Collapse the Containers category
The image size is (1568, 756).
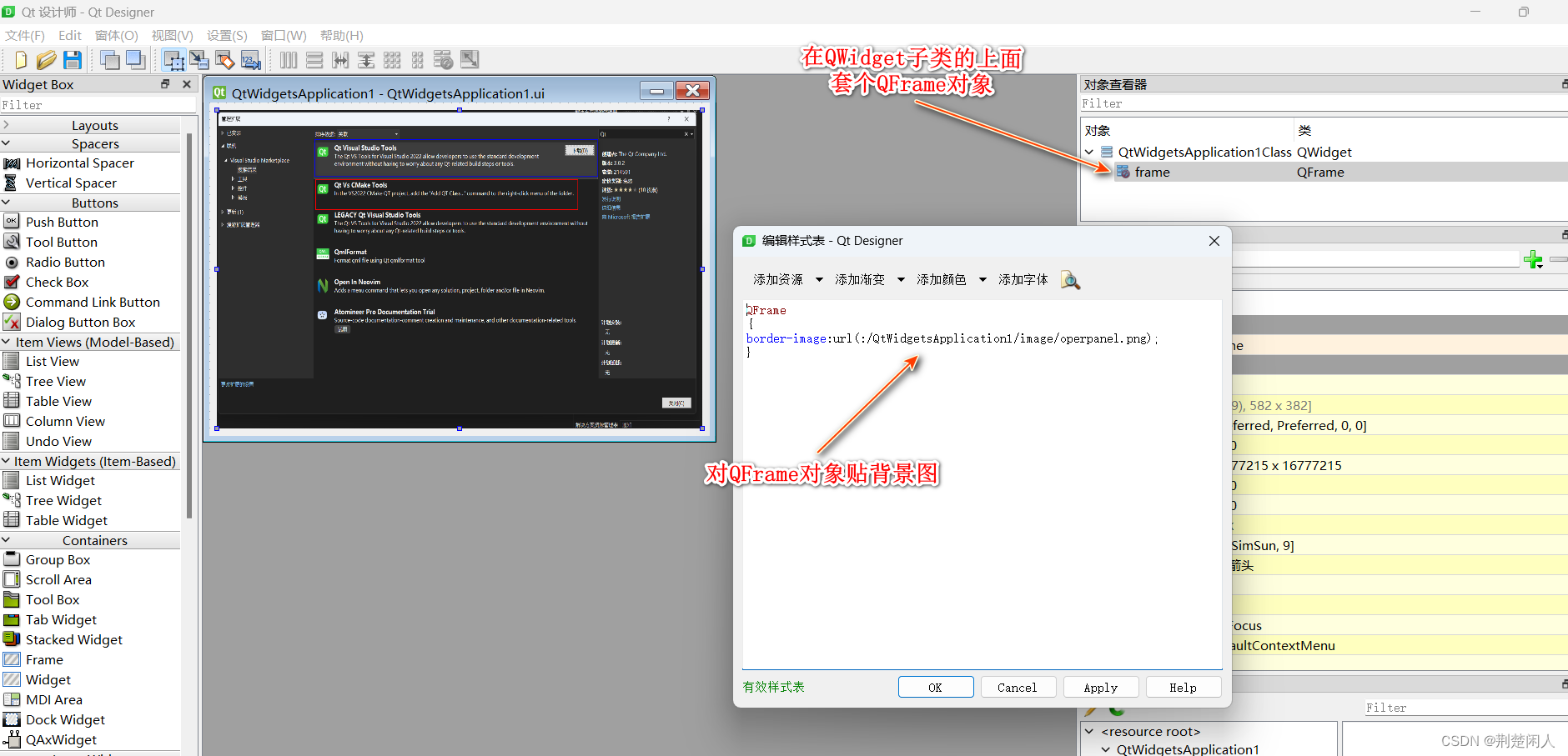(6, 540)
